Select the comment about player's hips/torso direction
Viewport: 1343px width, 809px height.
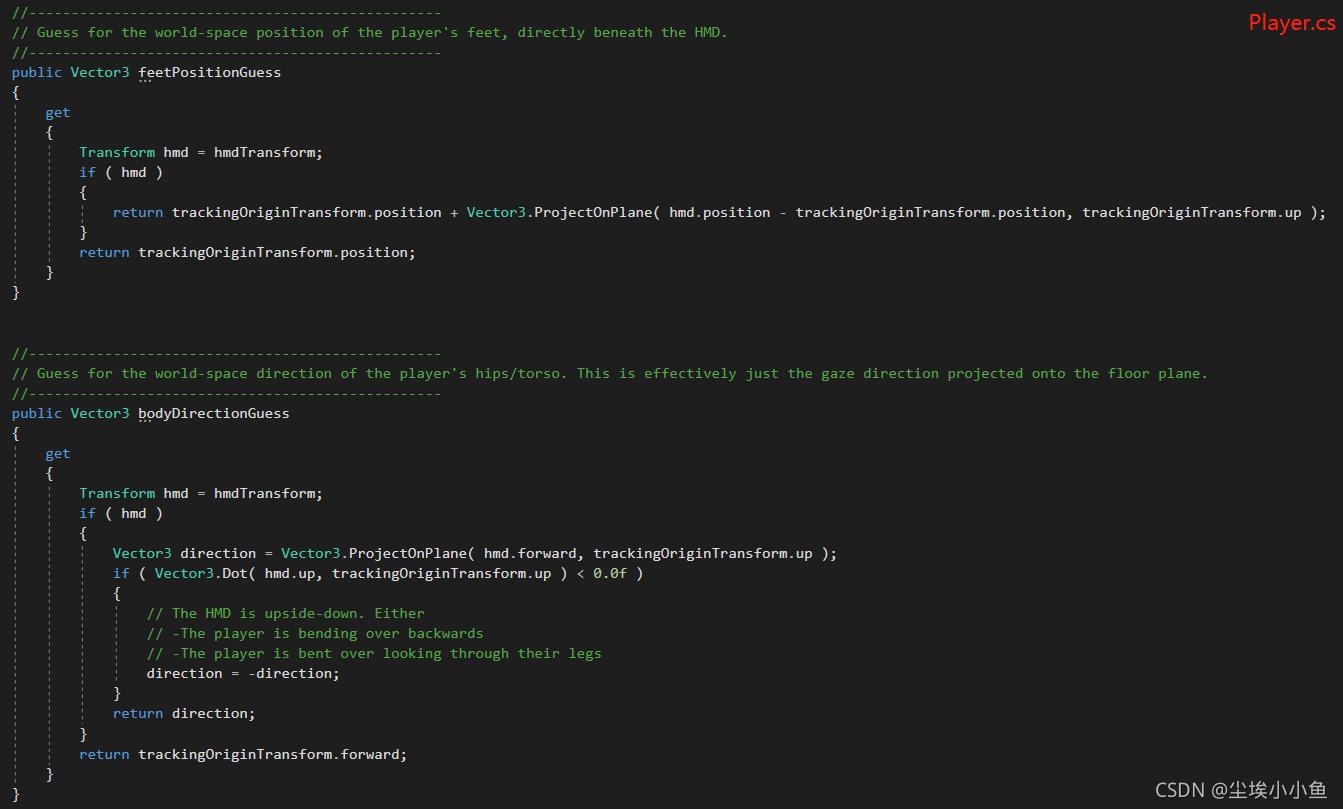click(x=610, y=373)
